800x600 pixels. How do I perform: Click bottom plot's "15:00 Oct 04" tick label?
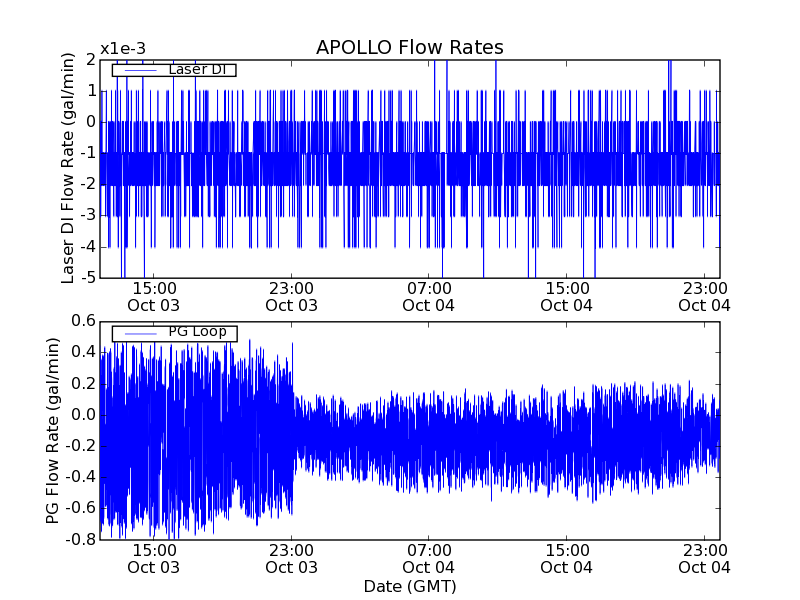pyautogui.click(x=567, y=559)
